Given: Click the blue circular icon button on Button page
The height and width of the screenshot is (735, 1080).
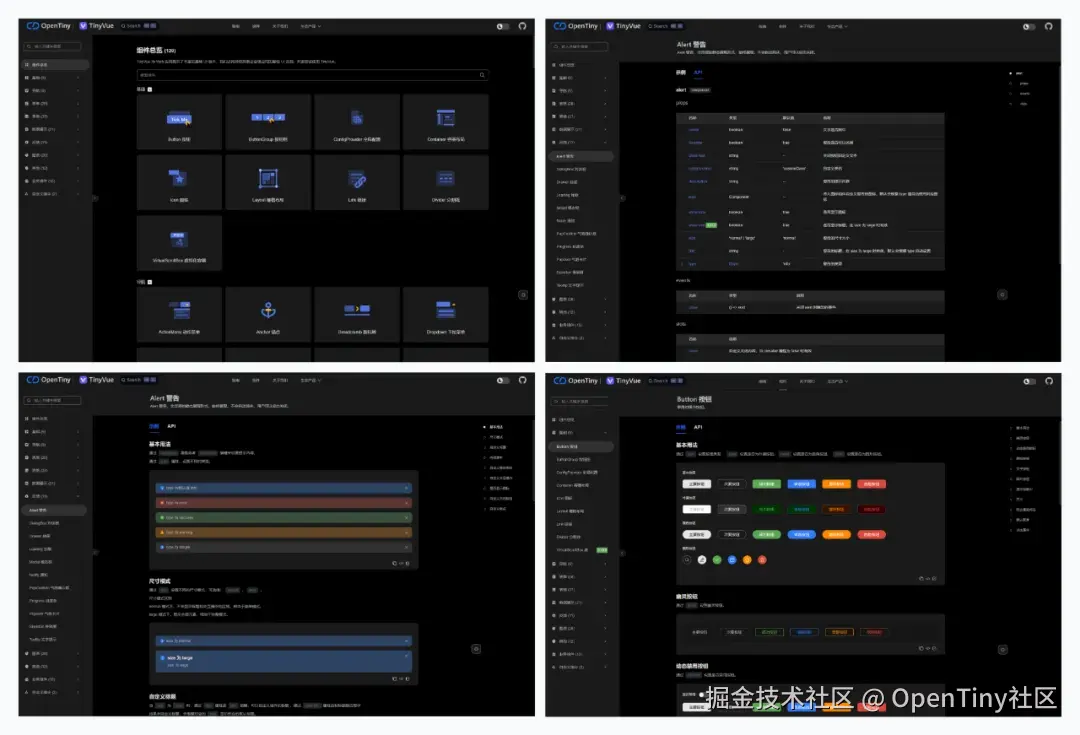Looking at the screenshot, I should [732, 560].
